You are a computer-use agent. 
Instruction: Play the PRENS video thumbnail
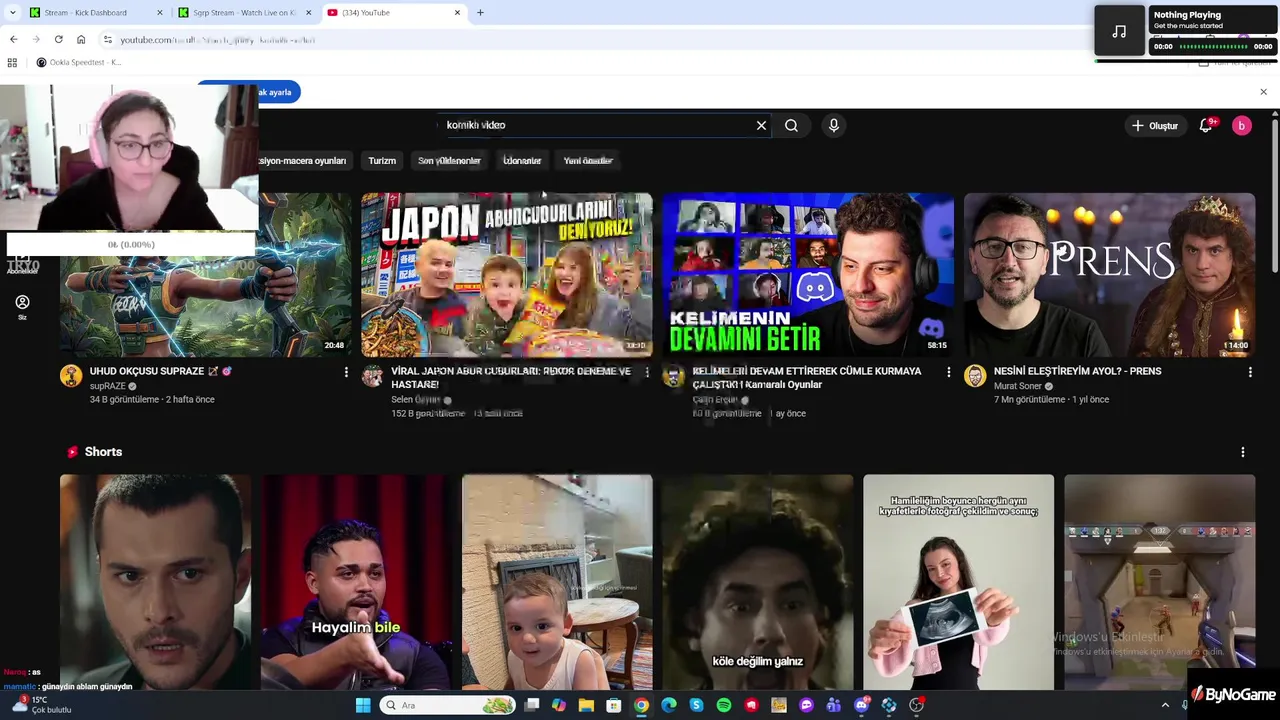(1109, 274)
